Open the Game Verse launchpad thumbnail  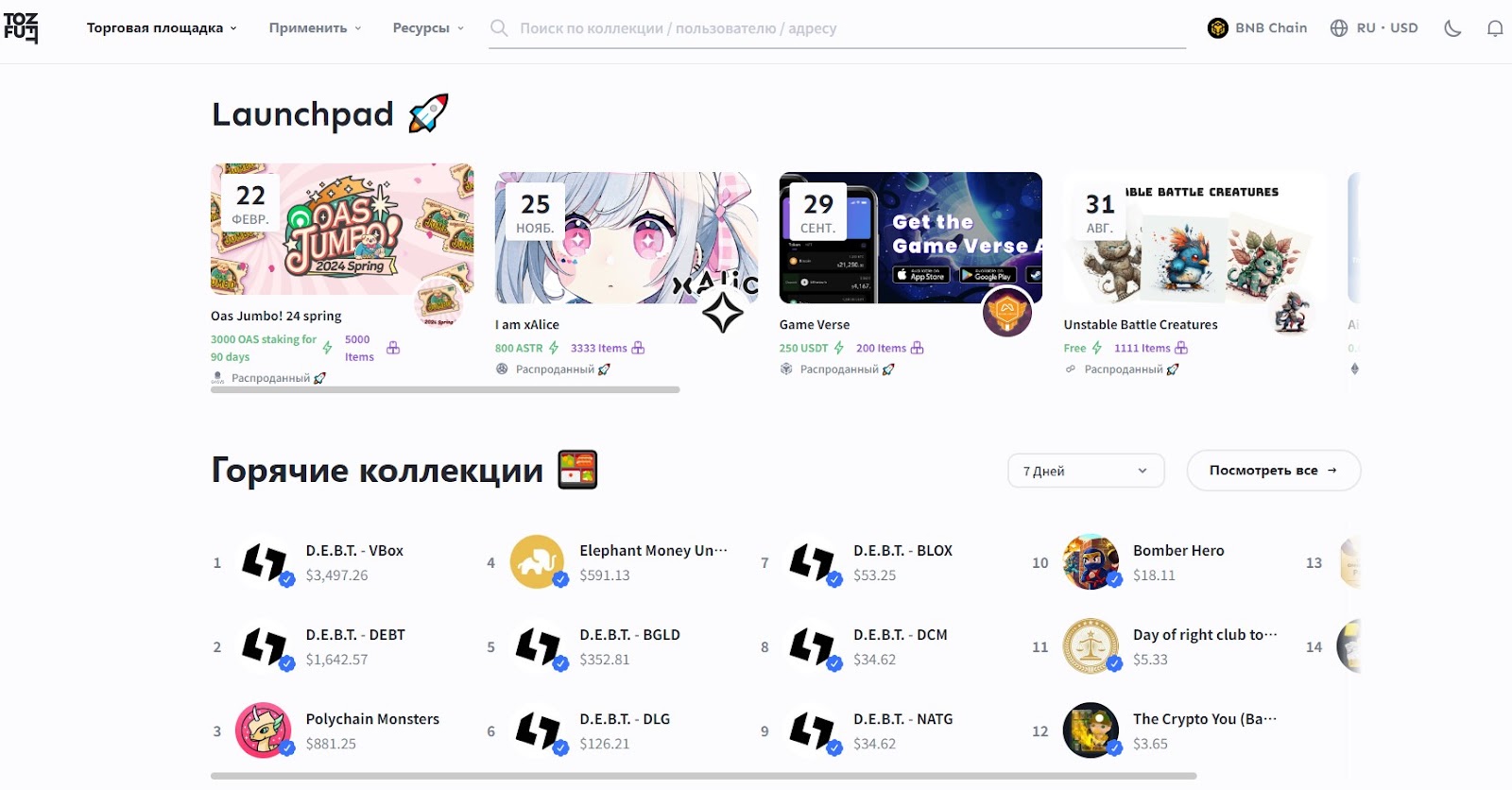click(x=911, y=237)
